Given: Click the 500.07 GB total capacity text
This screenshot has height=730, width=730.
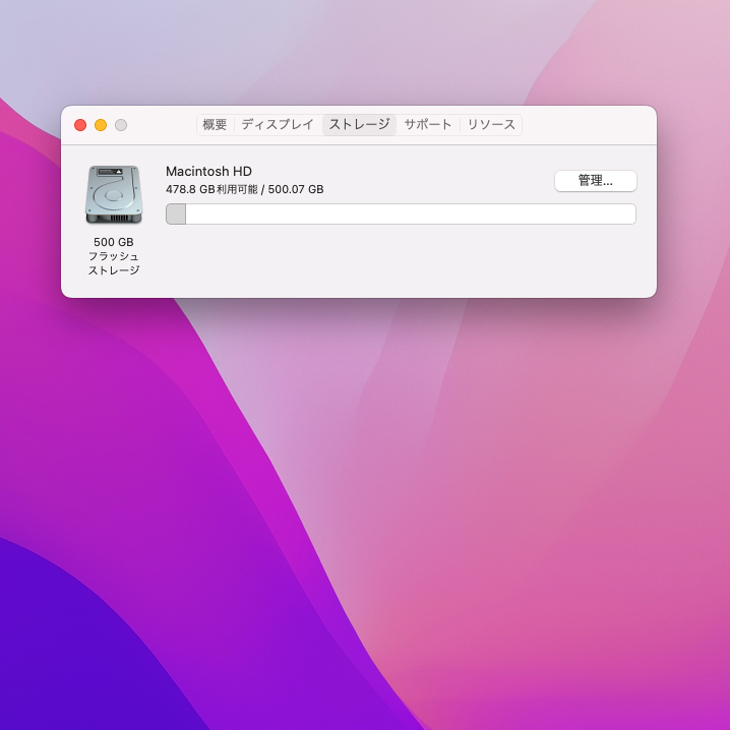Looking at the screenshot, I should click(x=296, y=189).
